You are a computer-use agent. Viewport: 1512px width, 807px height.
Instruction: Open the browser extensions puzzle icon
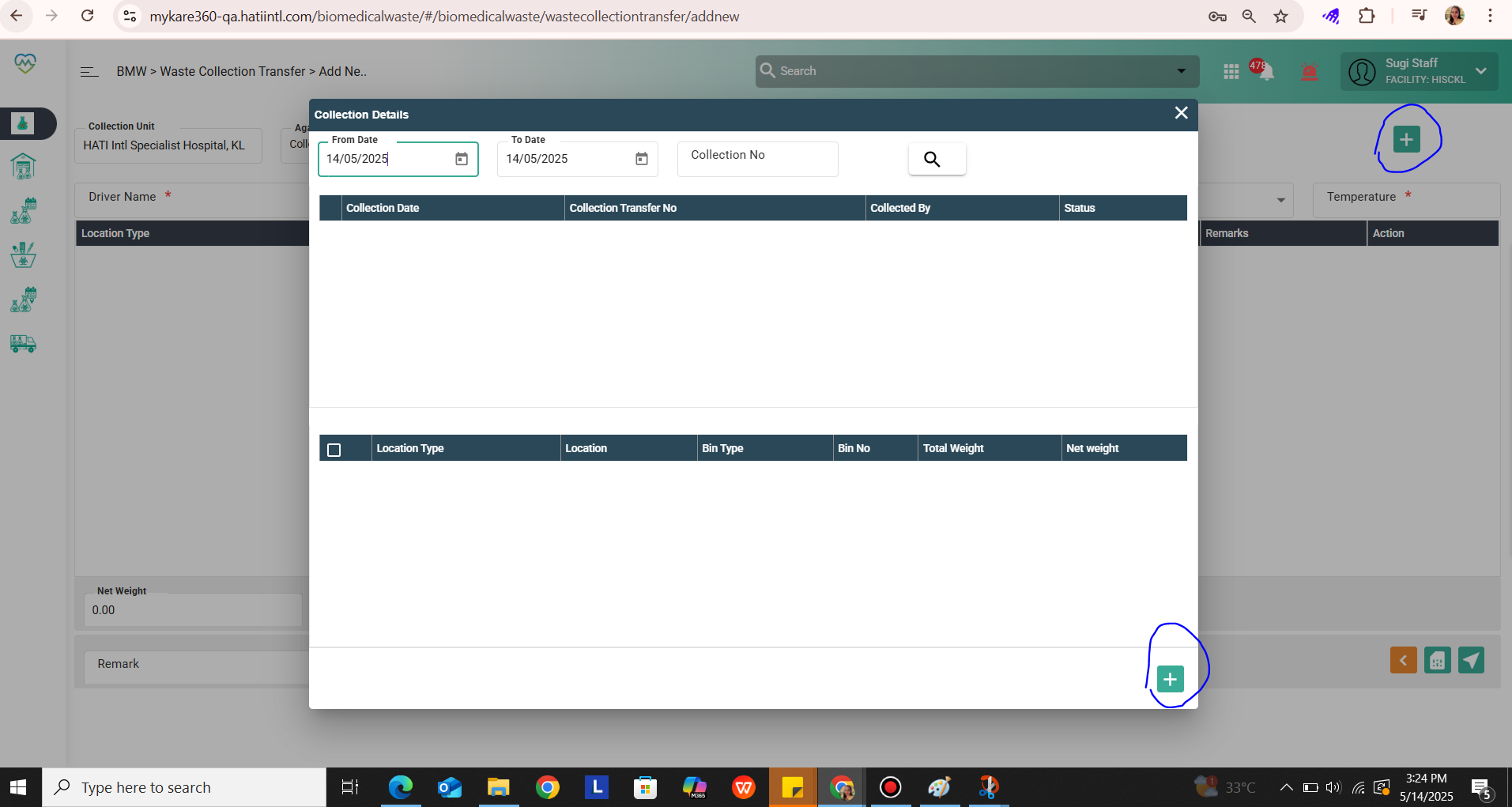click(x=1367, y=16)
